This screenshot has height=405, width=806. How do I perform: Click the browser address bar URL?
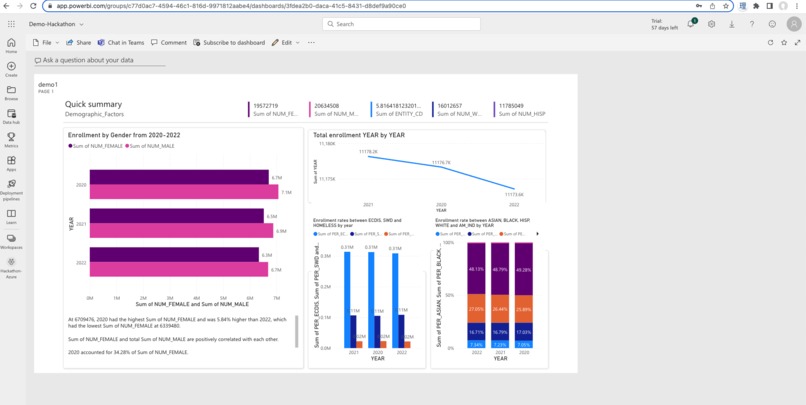coord(231,6)
